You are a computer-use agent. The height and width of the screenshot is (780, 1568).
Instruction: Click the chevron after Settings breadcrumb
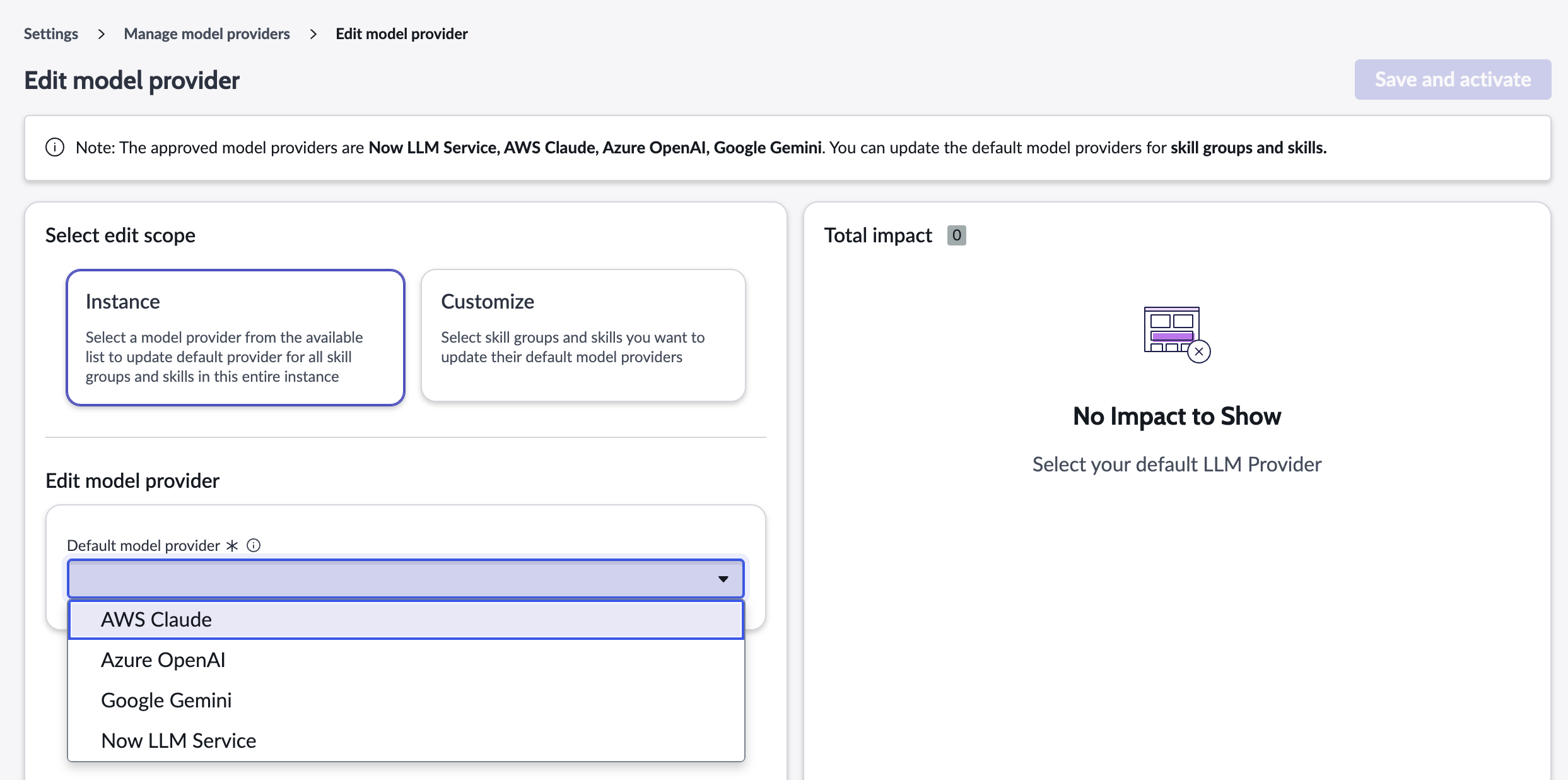[101, 34]
